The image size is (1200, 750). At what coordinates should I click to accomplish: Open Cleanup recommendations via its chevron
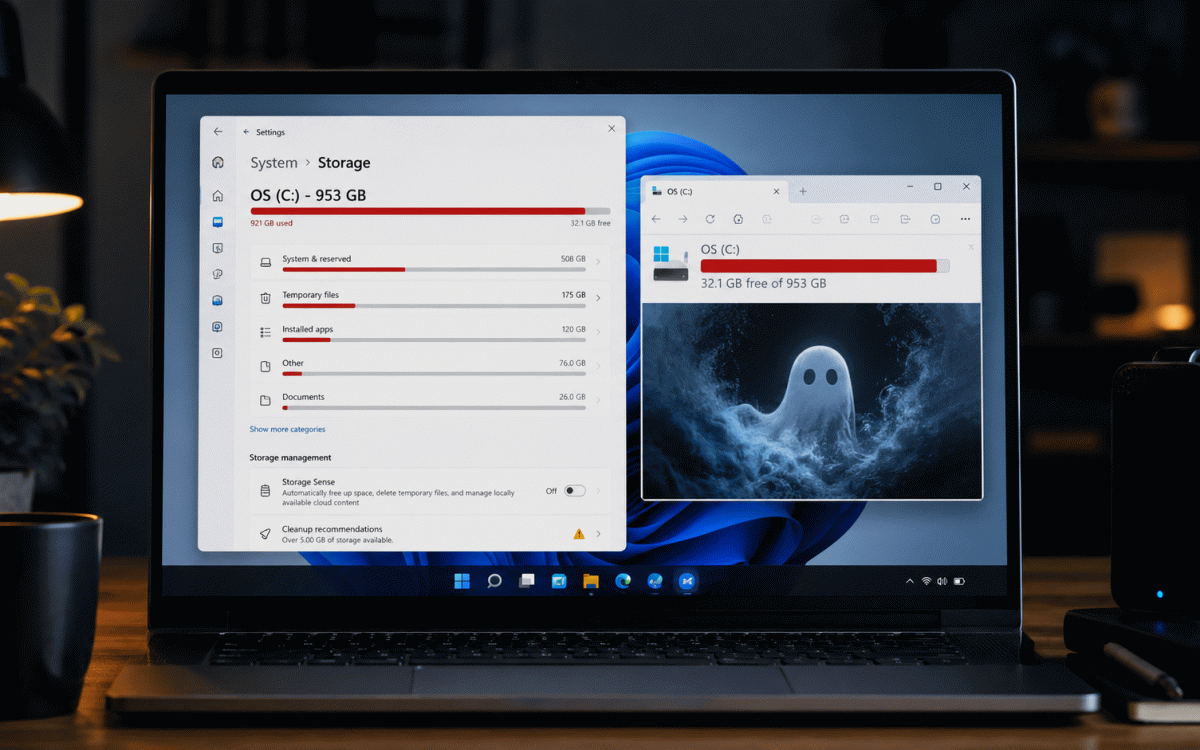pos(598,534)
